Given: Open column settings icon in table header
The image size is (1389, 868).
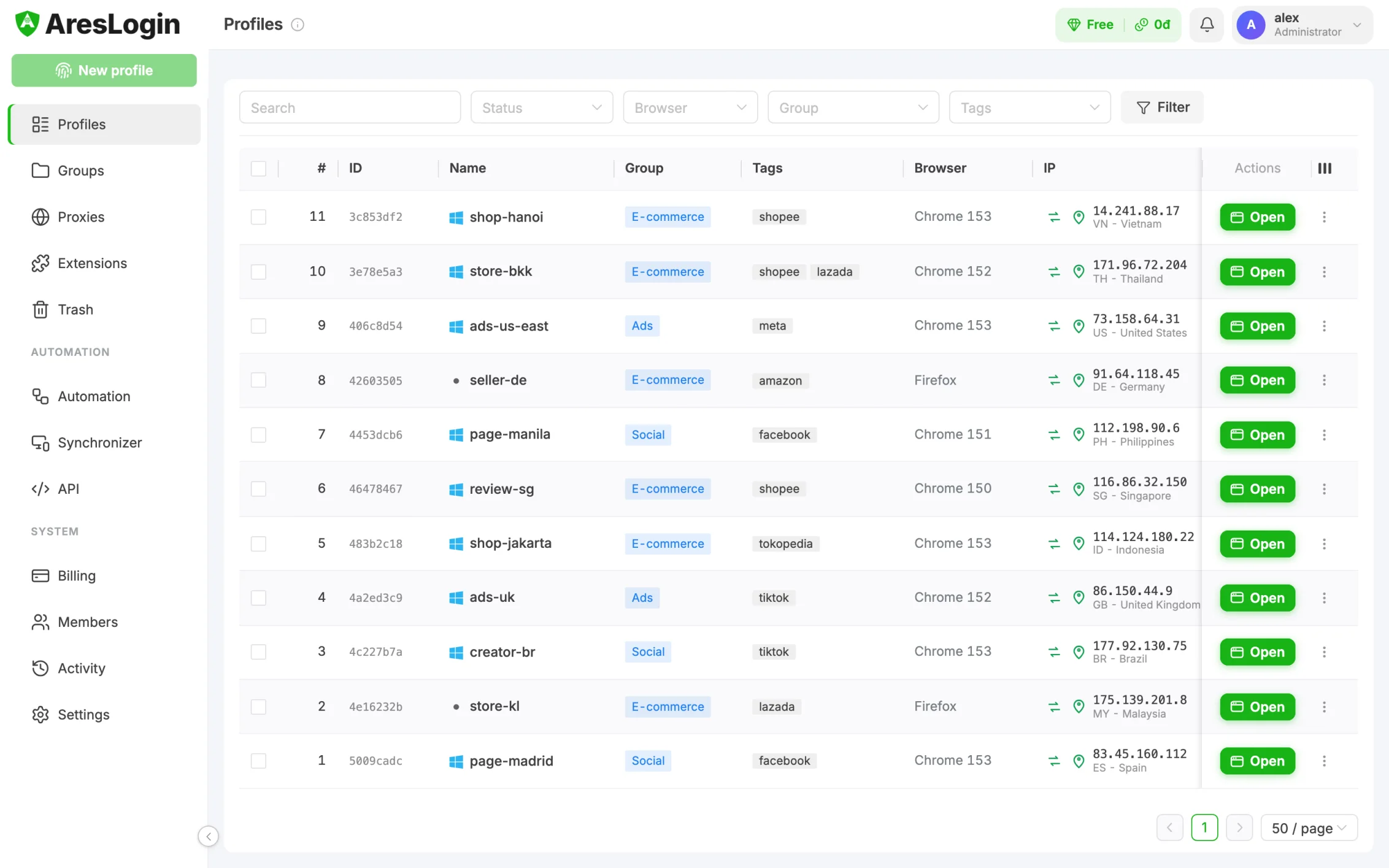Looking at the screenshot, I should (1325, 168).
